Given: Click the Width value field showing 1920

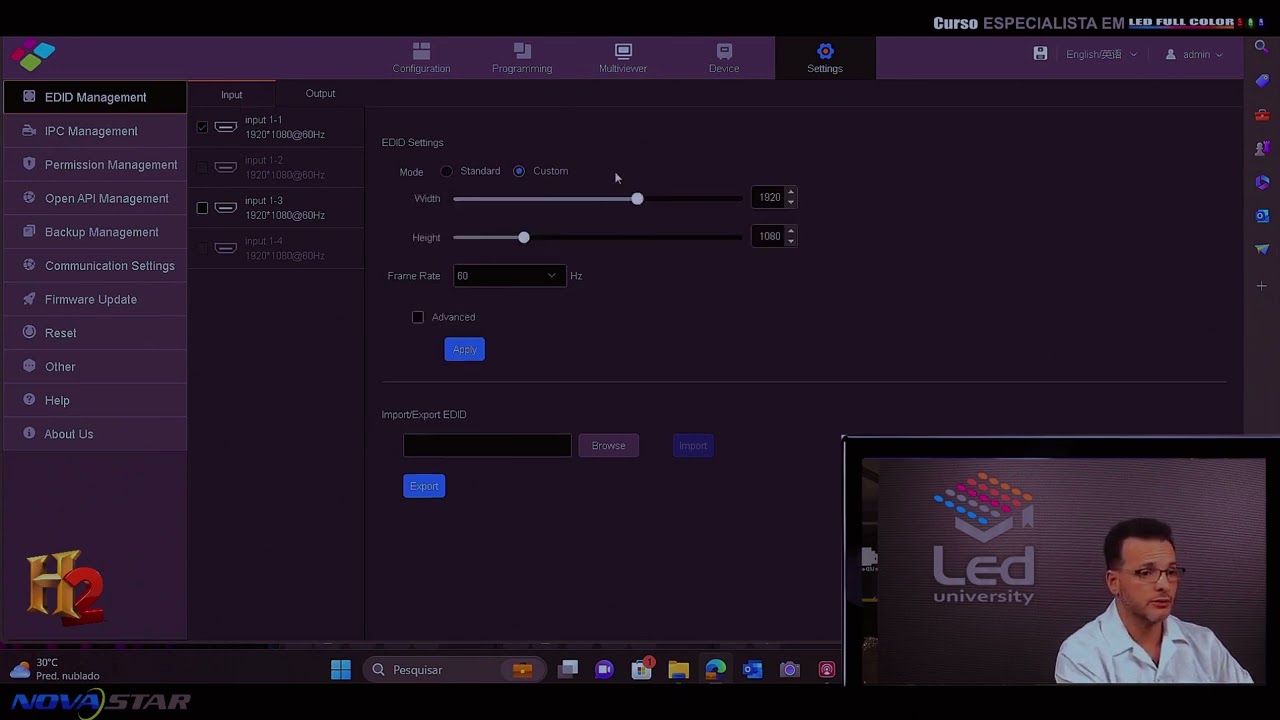Looking at the screenshot, I should (x=768, y=197).
